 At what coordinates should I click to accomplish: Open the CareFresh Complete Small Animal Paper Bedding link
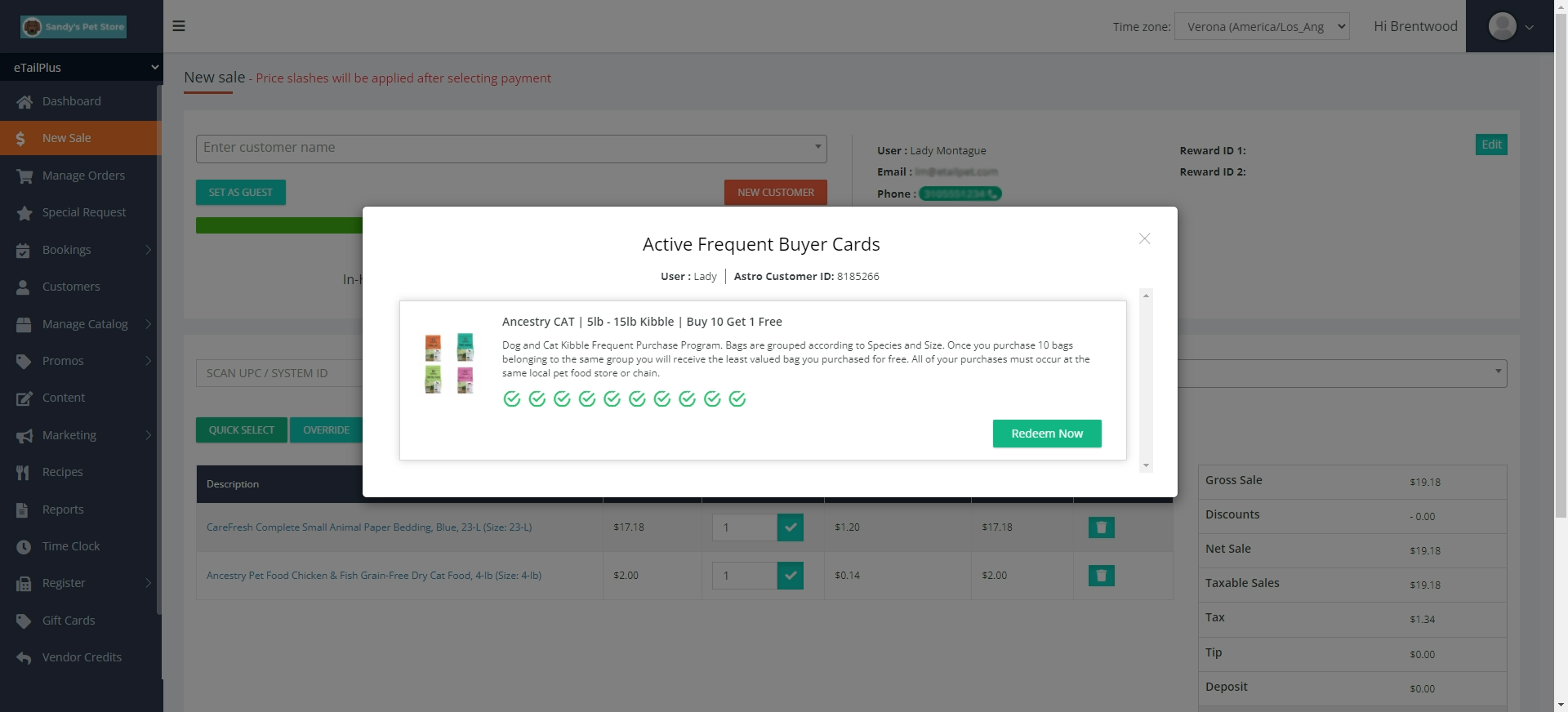[369, 527]
